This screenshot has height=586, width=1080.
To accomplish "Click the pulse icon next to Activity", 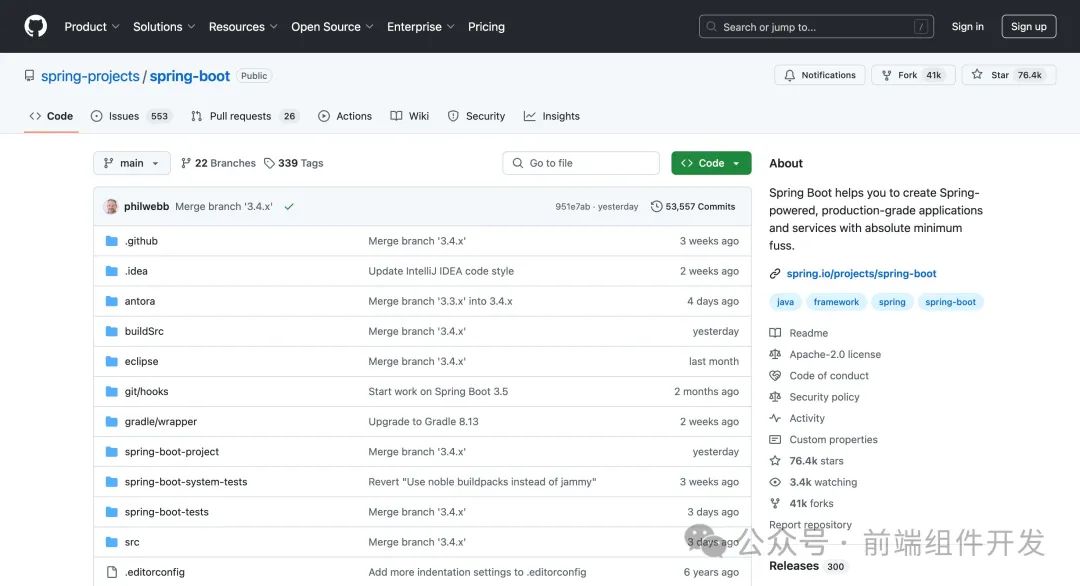I will click(x=775, y=419).
